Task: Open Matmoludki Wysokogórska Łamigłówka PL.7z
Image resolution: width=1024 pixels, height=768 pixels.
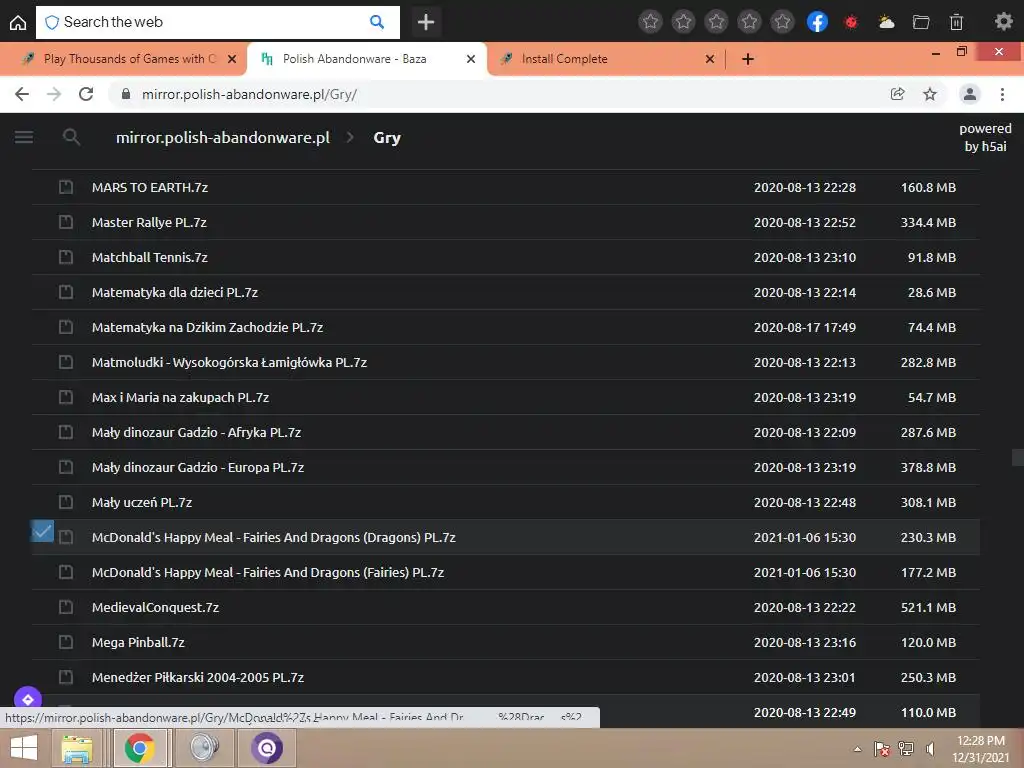Action: [x=505, y=362]
